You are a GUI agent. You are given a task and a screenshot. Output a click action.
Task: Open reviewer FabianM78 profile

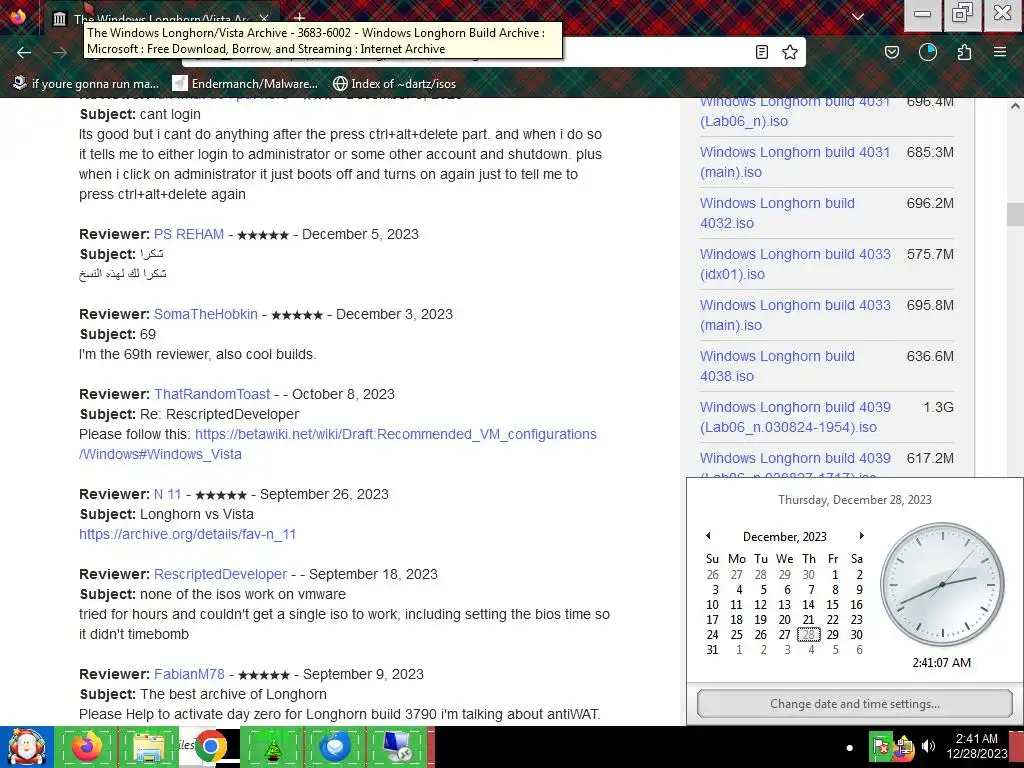189,674
